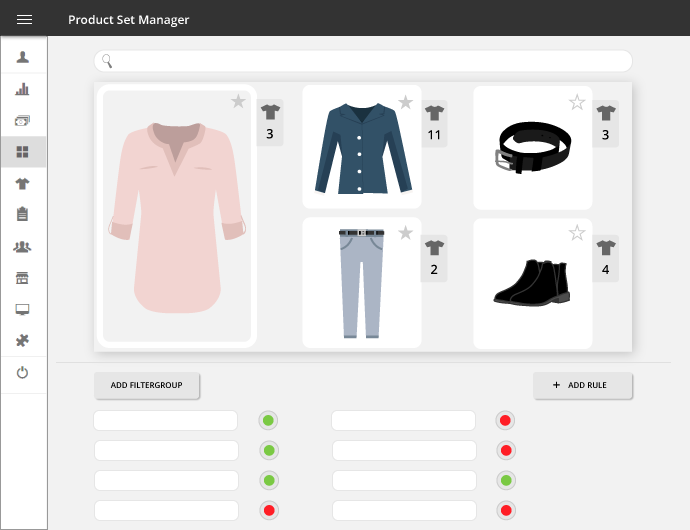Screen dimensions: 690x530
Task: Toggle favorite star on blue jacket
Action: [x=405, y=102]
